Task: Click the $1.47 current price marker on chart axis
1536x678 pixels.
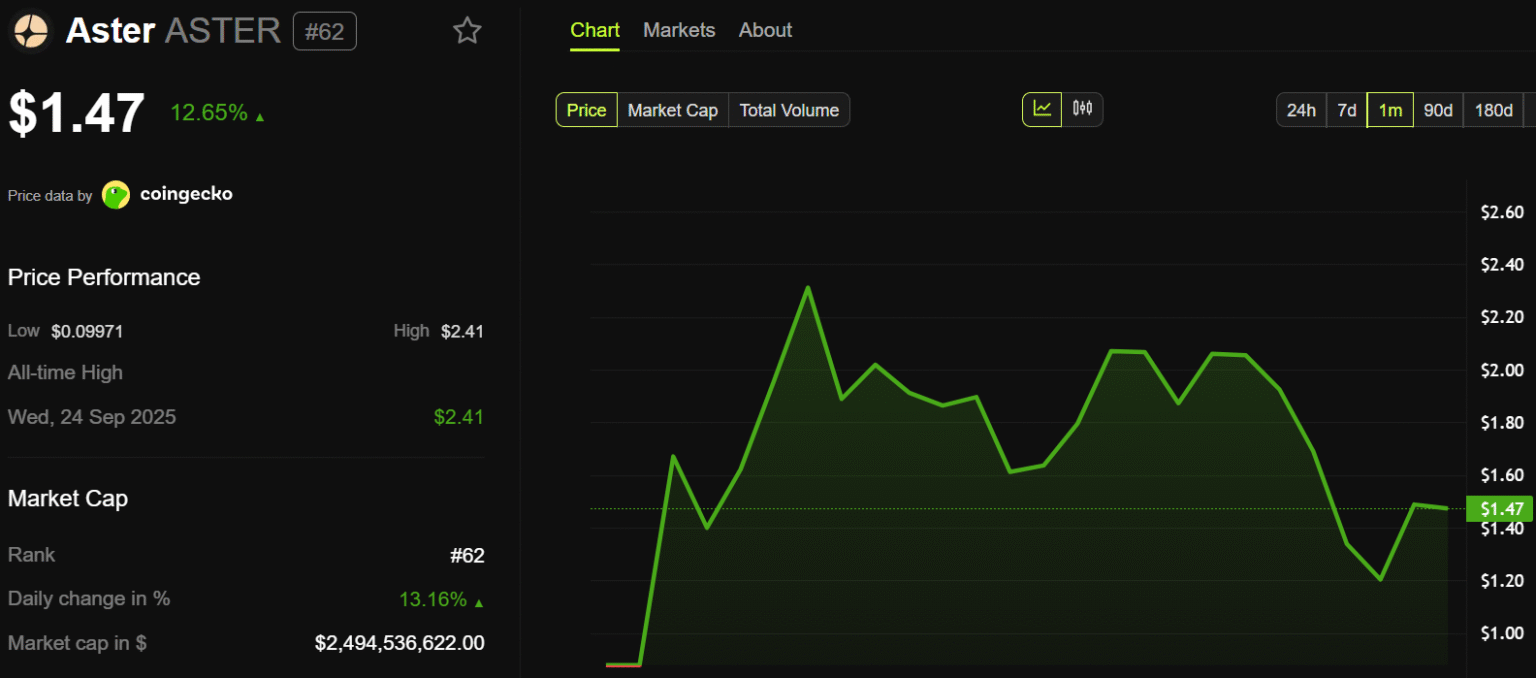Action: coord(1499,509)
